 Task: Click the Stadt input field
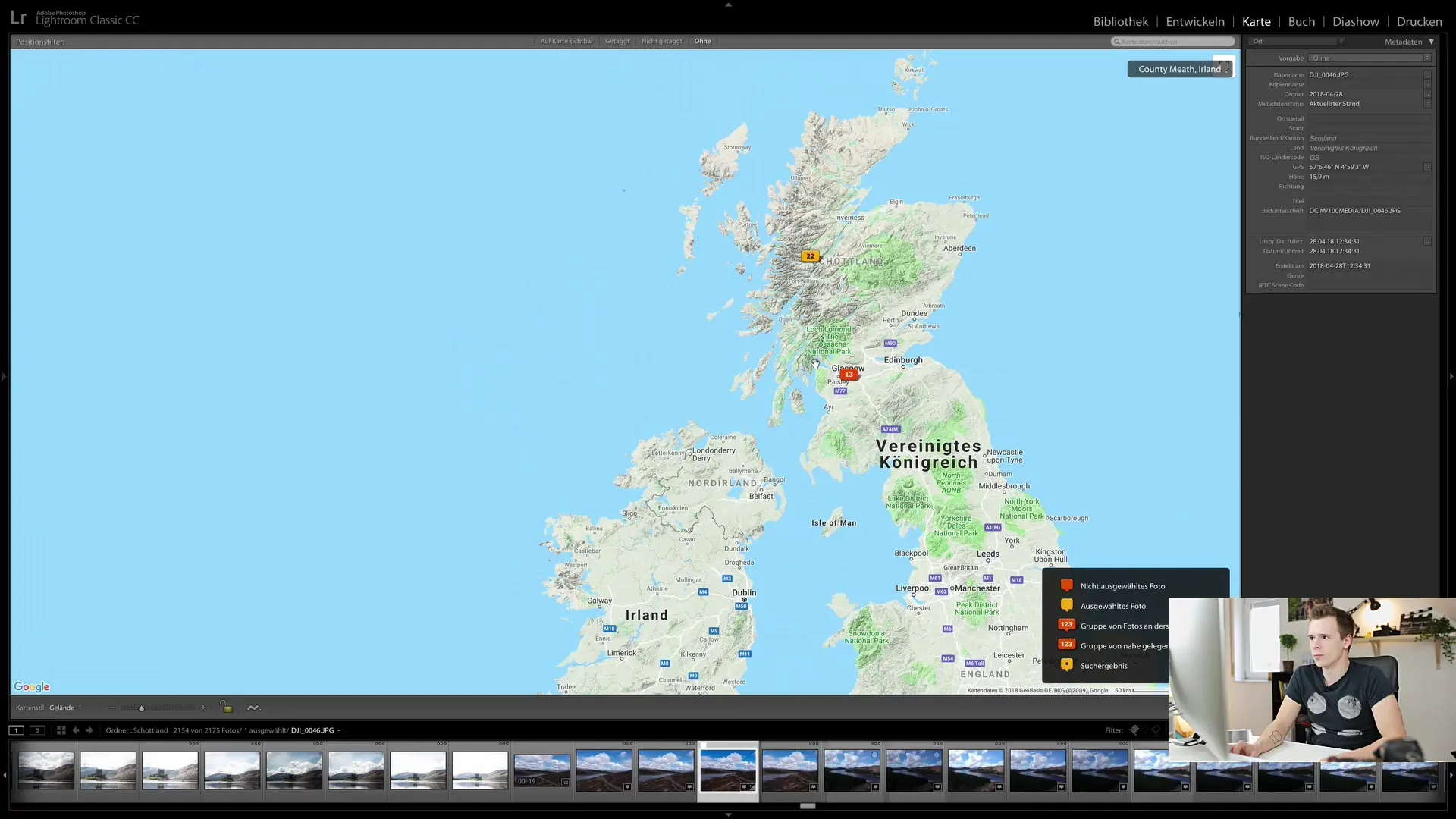click(1370, 128)
